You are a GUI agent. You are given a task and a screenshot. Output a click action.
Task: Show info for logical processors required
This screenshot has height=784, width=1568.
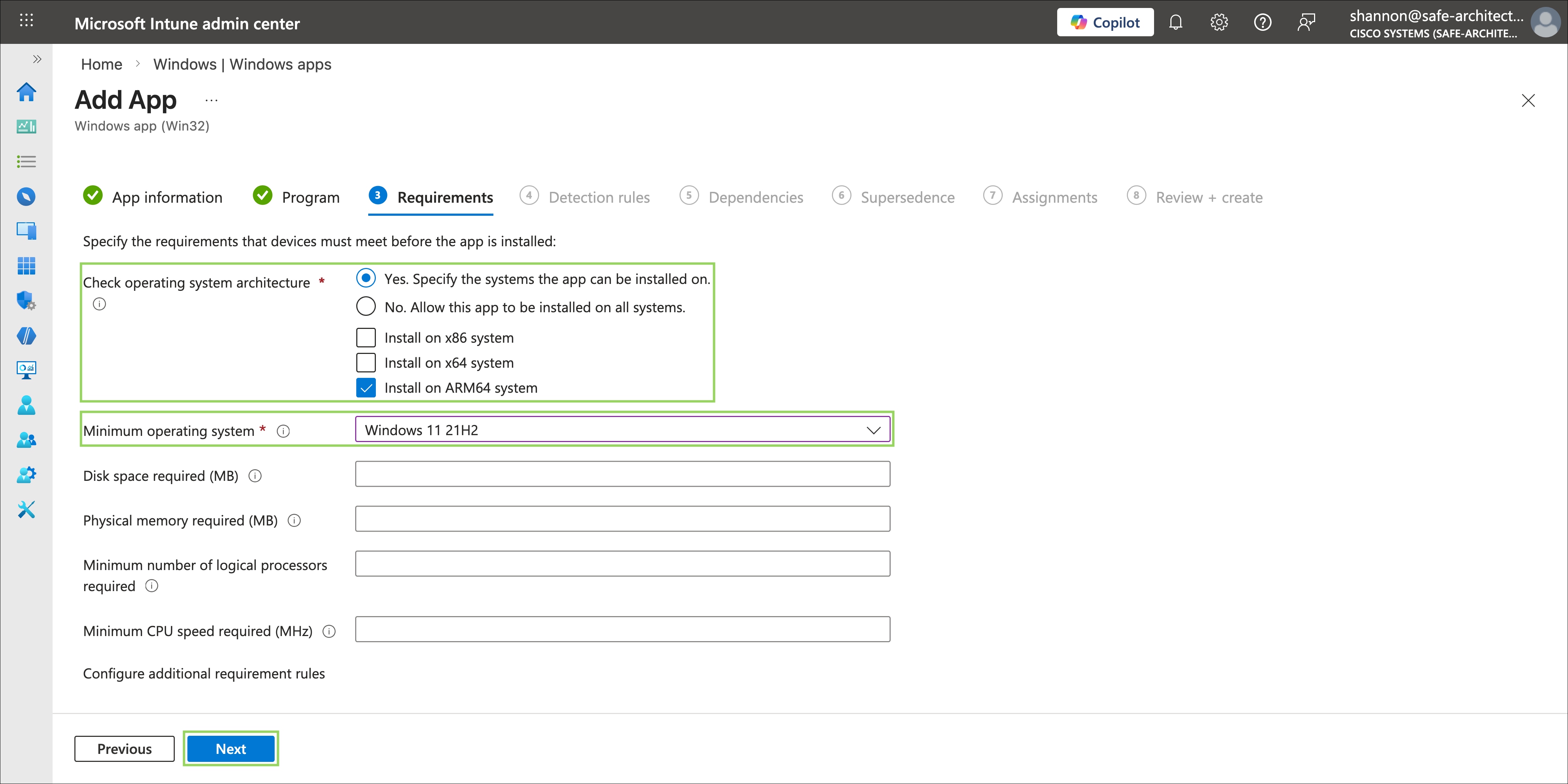pos(152,586)
